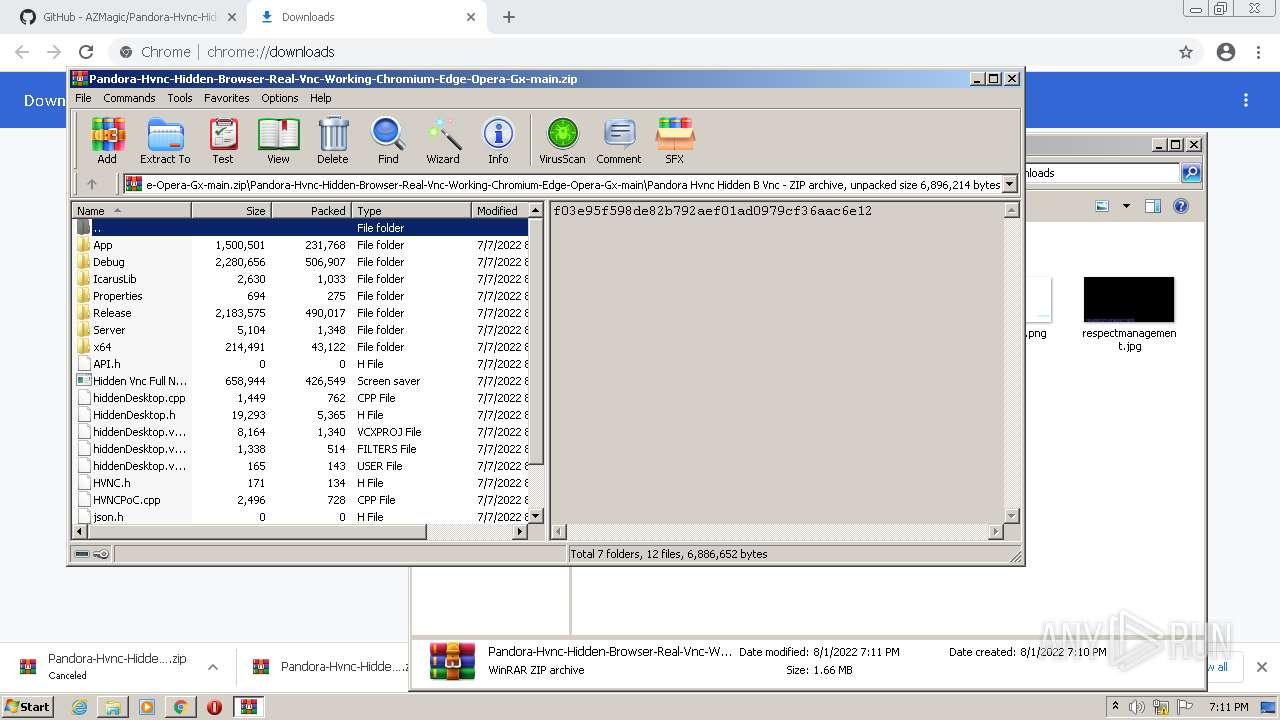Click file list scroll down arrow
The image size is (1280, 720).
point(535,516)
